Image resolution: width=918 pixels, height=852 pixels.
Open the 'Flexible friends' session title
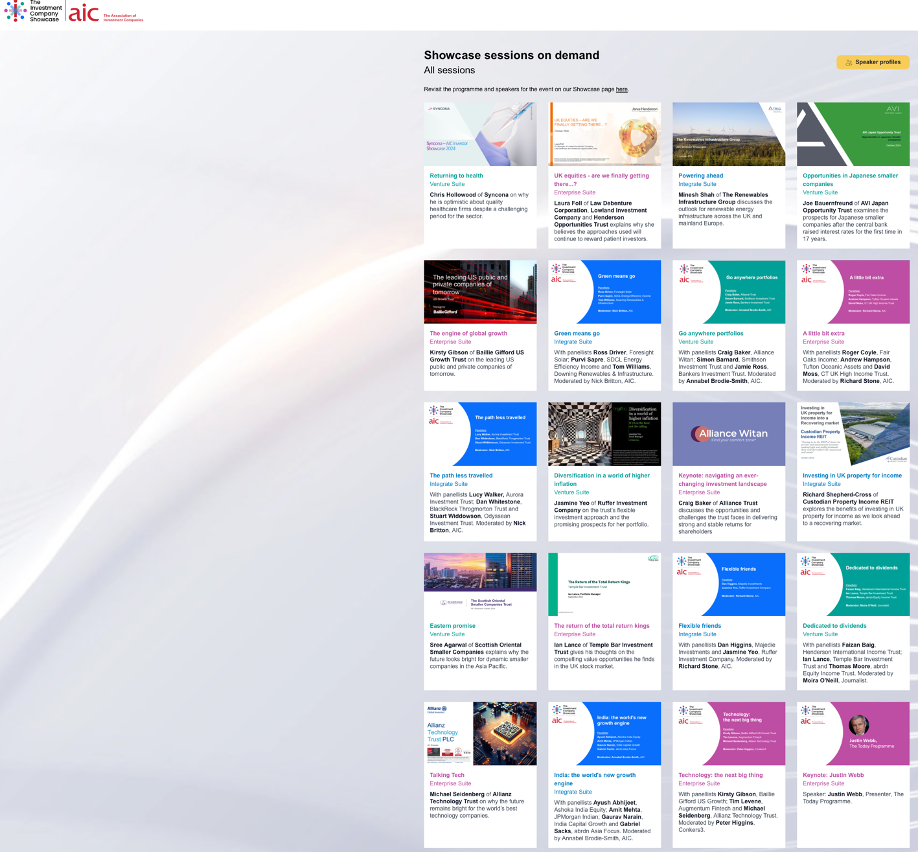700,626
